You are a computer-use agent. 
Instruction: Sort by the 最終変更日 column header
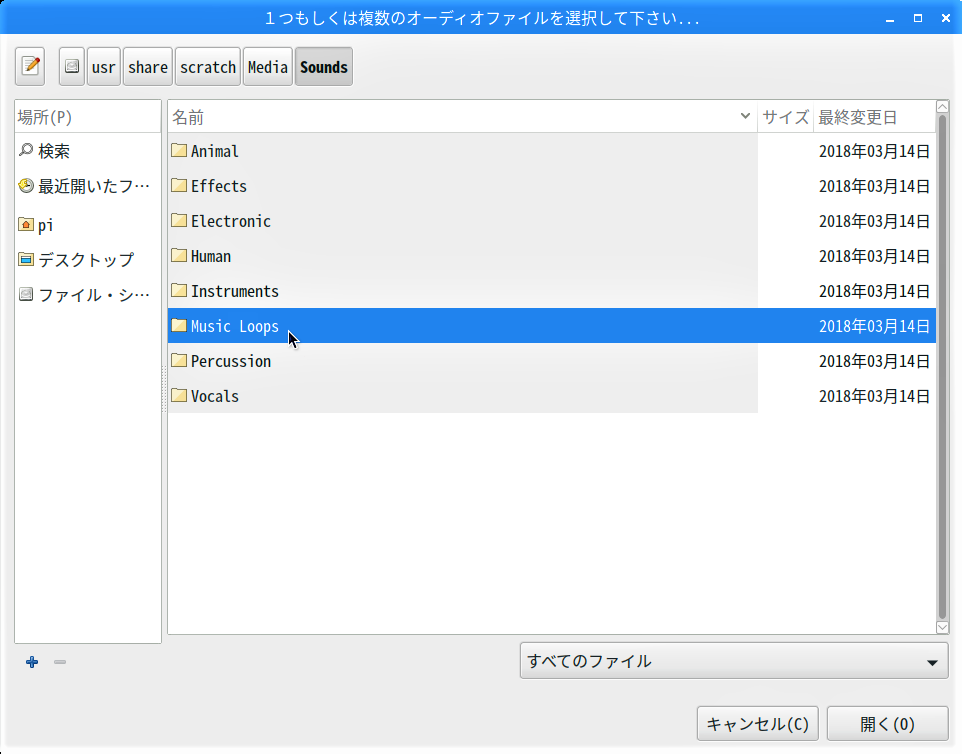pyautogui.click(x=874, y=117)
